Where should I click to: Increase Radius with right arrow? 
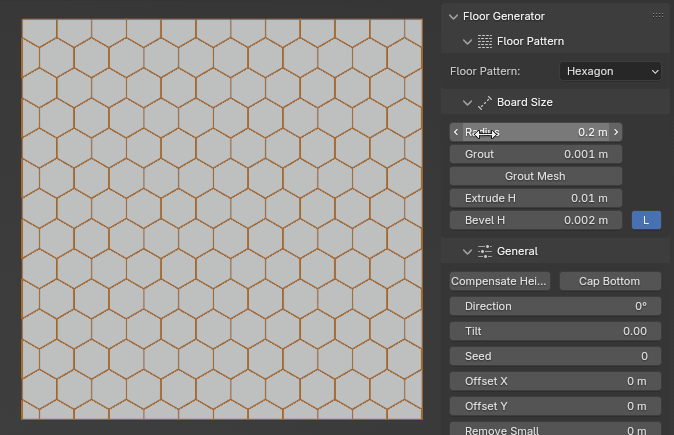616,132
